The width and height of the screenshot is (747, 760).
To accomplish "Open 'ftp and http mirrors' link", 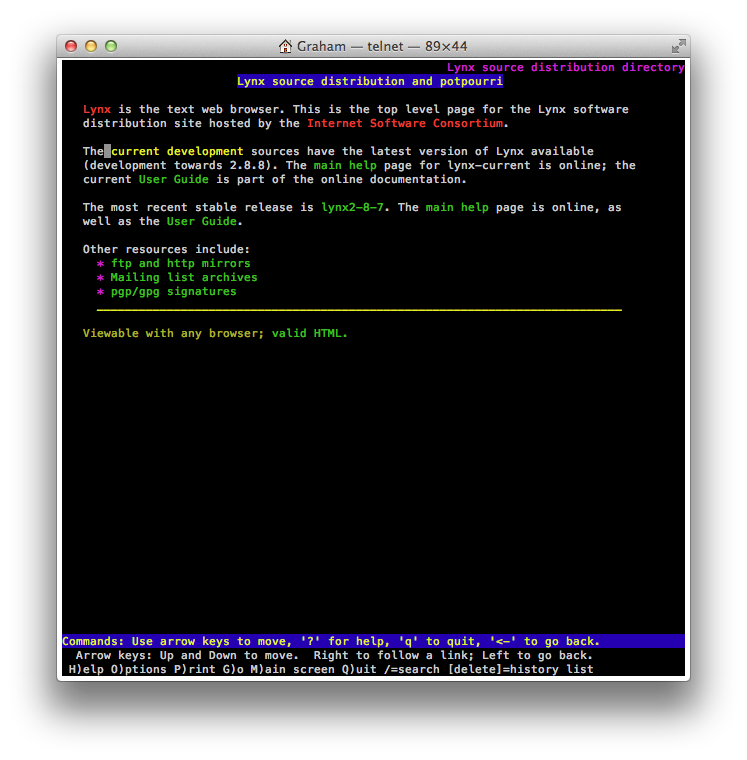I will point(180,263).
